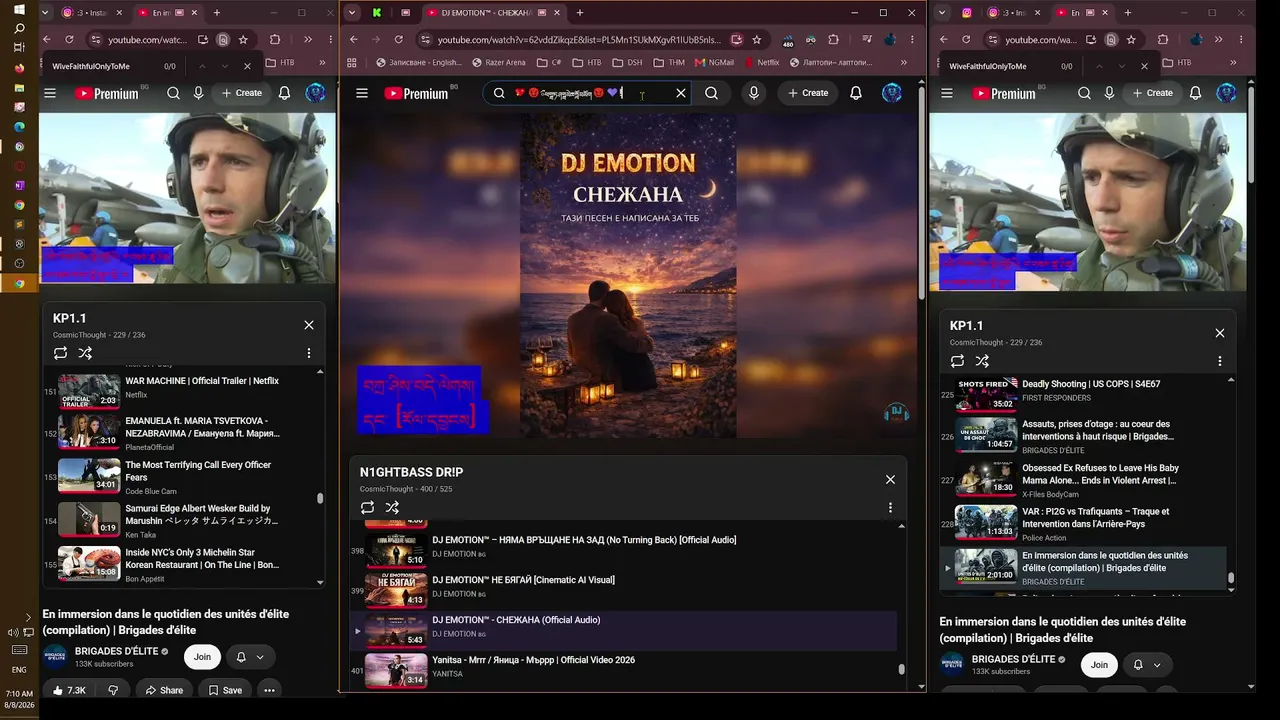Open notifications bell in center YouTube window
This screenshot has height=720, width=1280.
click(x=856, y=93)
